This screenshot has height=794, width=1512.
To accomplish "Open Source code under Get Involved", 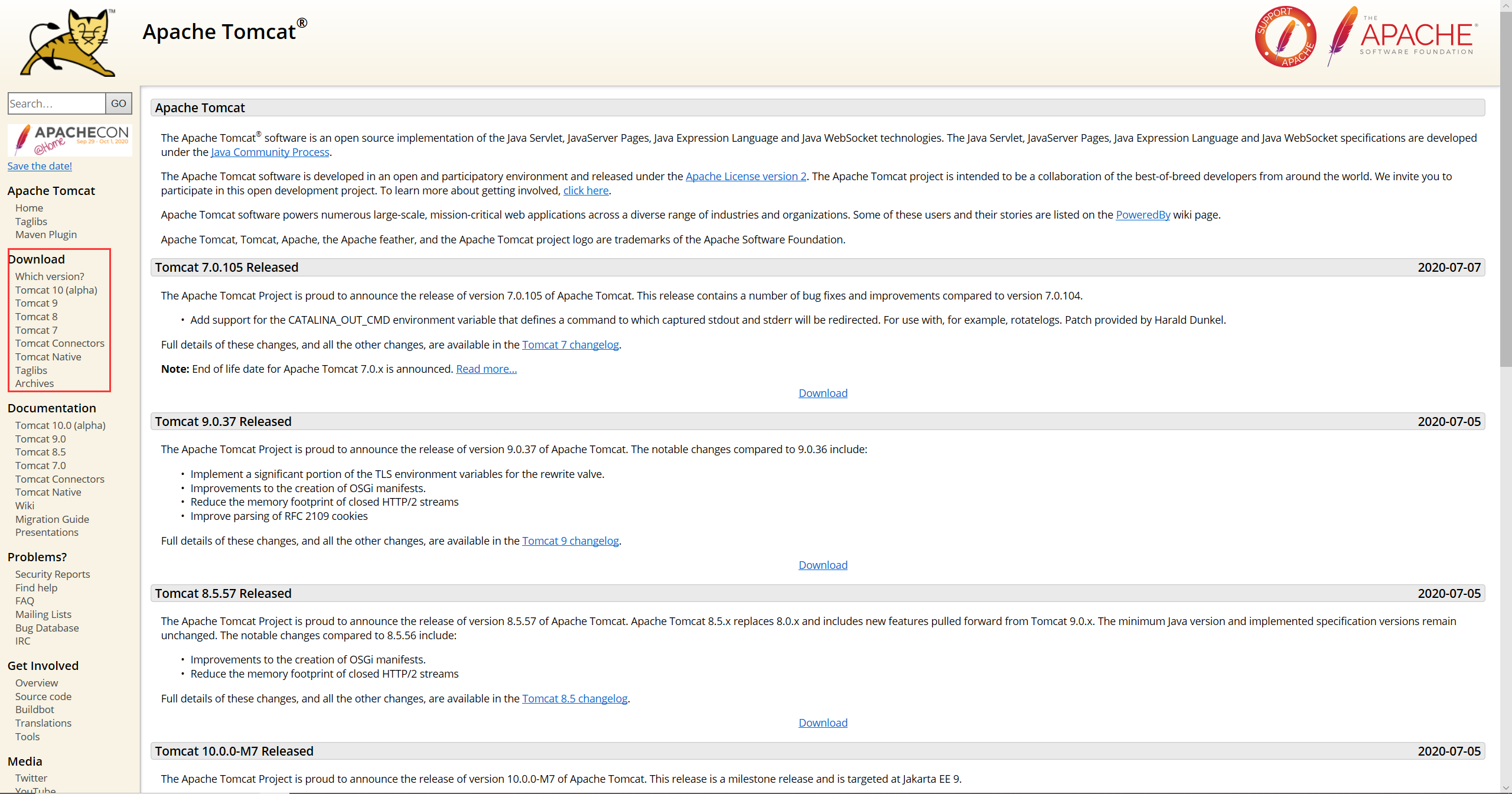I will (x=43, y=697).
